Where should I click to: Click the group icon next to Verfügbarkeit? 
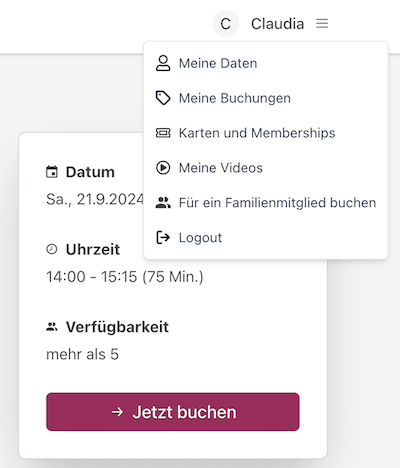52,327
